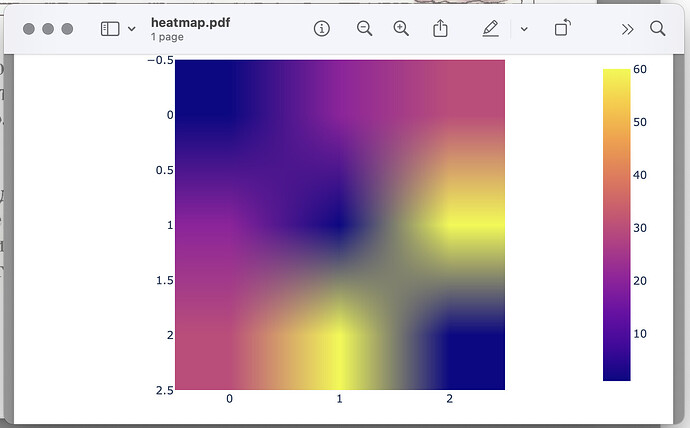Image resolution: width=690 pixels, height=428 pixels.
Task: Click the colorbar label 30
Action: (640, 228)
